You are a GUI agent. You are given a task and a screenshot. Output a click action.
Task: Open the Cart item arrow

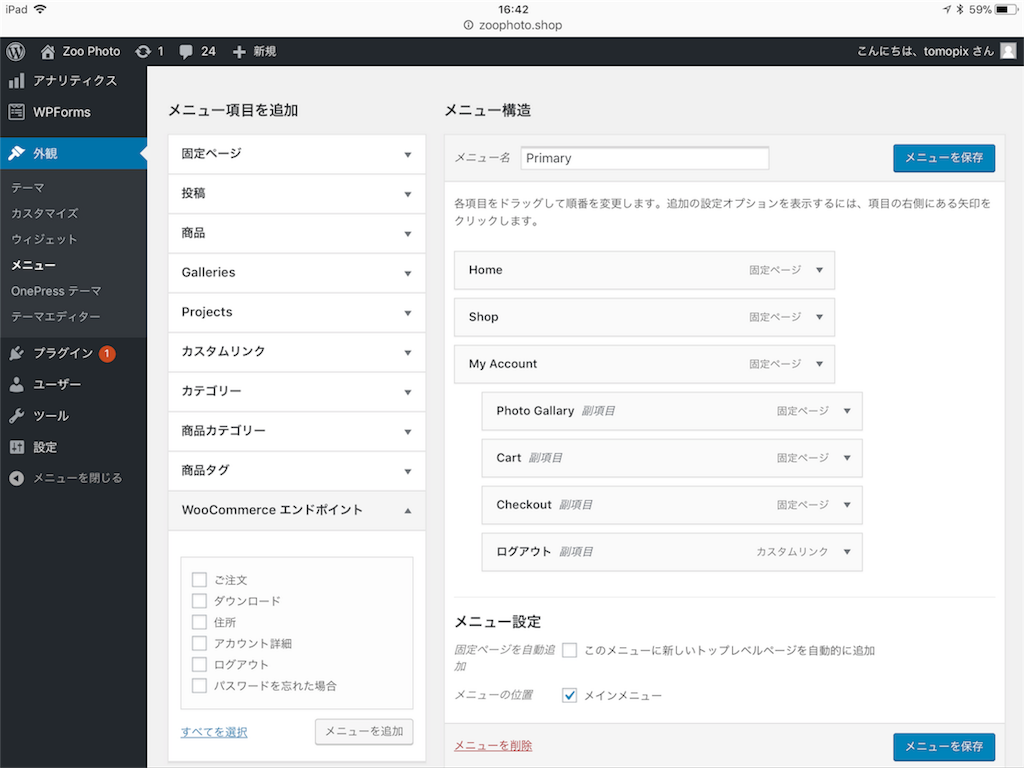click(x=847, y=458)
